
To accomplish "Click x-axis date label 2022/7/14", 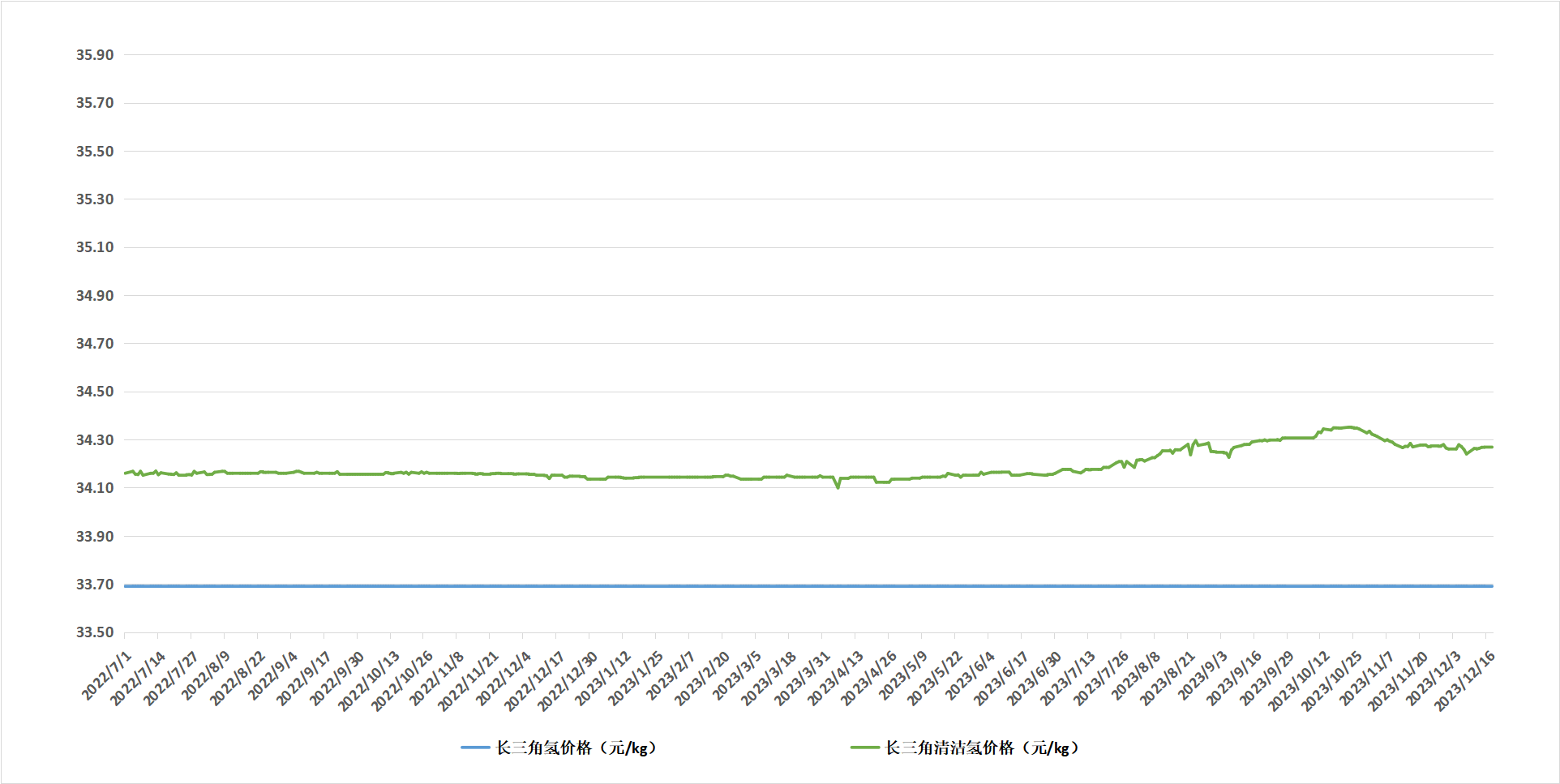I will pyautogui.click(x=138, y=677).
